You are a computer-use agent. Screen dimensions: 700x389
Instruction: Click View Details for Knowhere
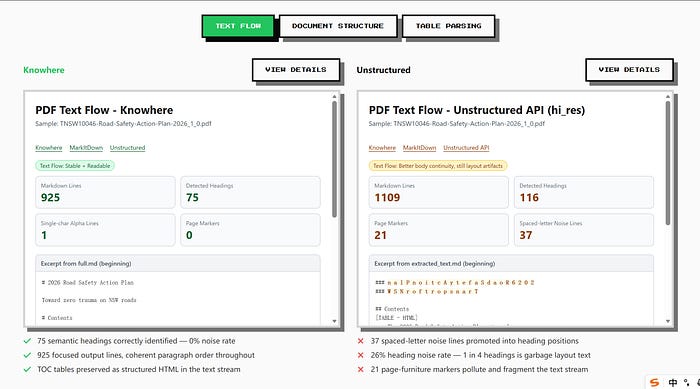click(296, 70)
